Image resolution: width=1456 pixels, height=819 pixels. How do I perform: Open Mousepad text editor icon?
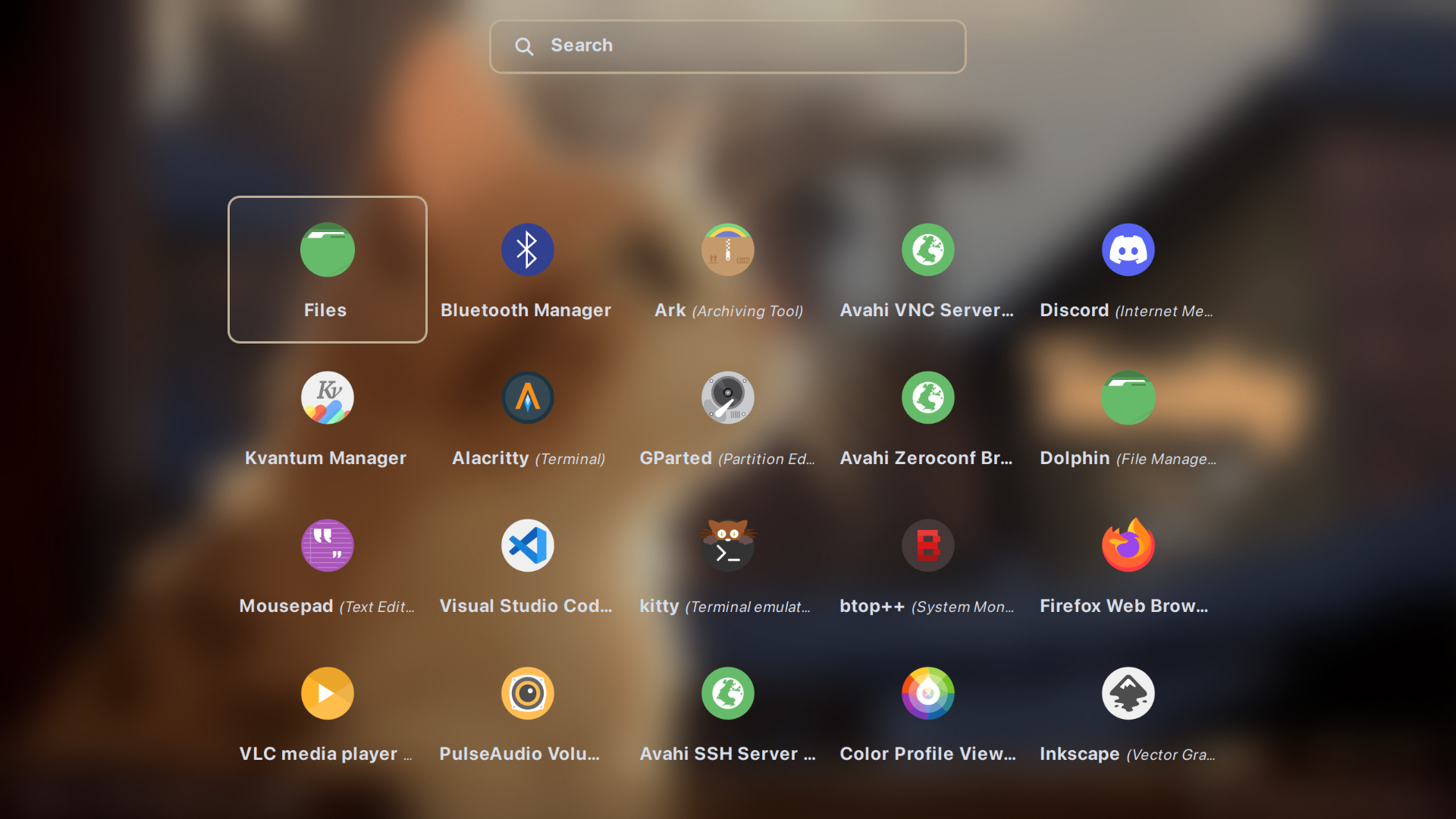tap(328, 545)
